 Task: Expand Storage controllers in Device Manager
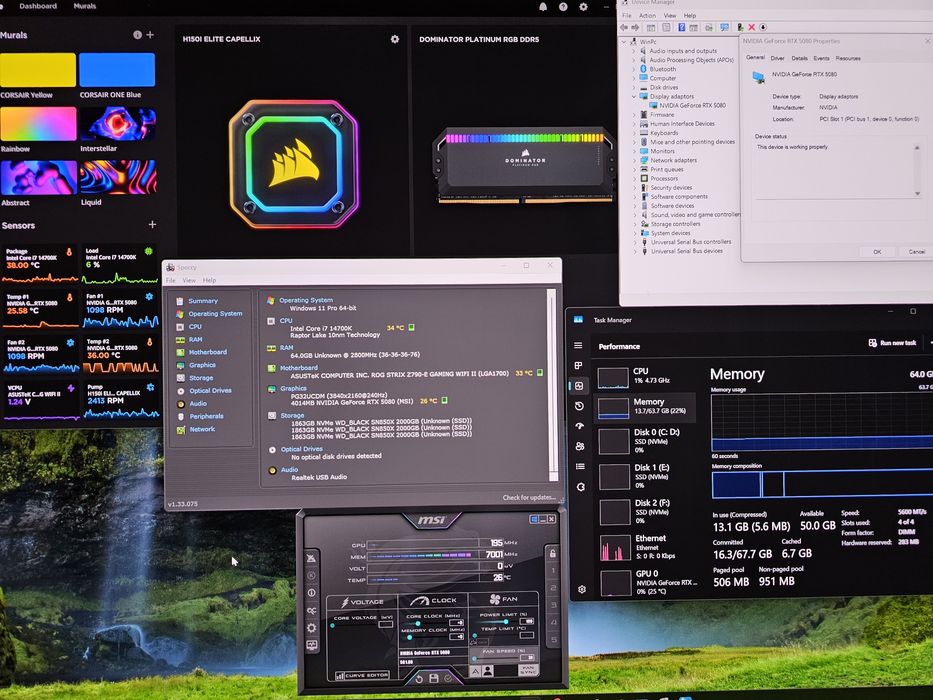click(635, 224)
